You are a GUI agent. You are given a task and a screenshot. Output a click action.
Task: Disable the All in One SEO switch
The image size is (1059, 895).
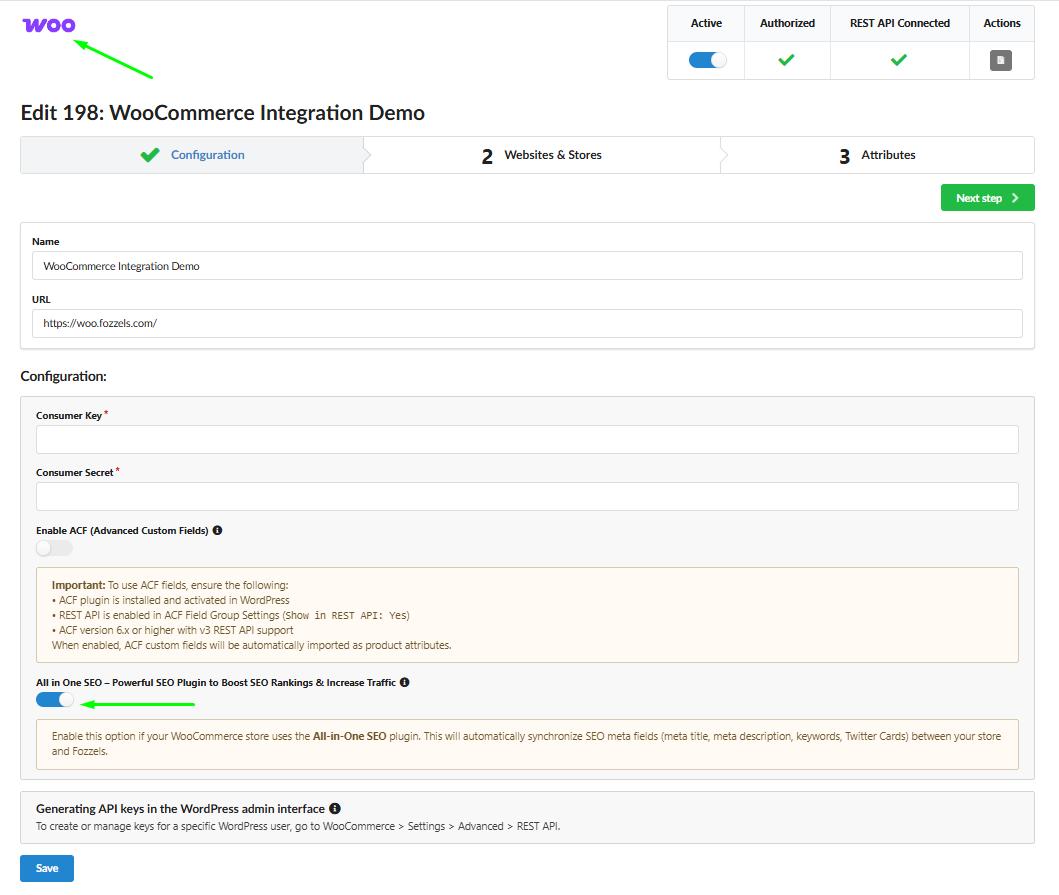[x=55, y=700]
